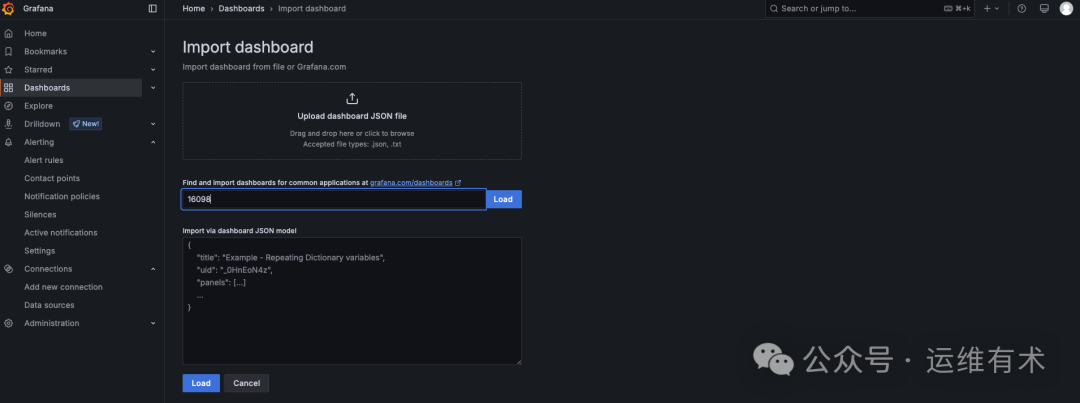Expand the Administration section chevron
This screenshot has width=1080, height=403.
coord(153,323)
